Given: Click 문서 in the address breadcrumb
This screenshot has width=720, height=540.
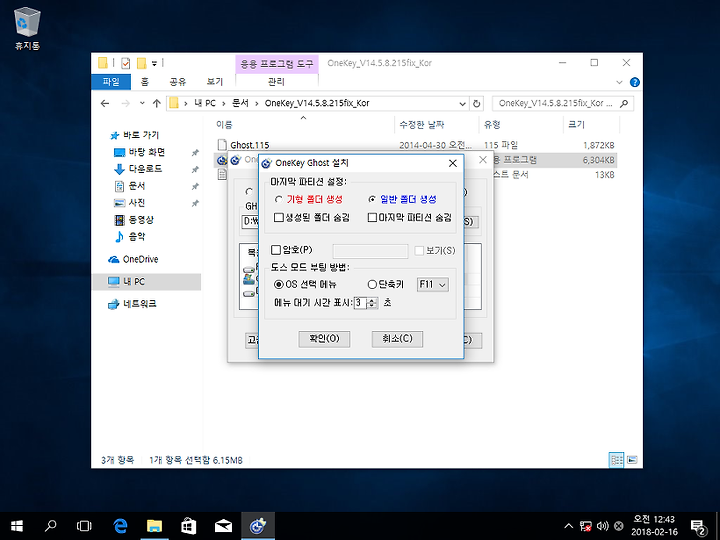Looking at the screenshot, I should click(240, 103).
